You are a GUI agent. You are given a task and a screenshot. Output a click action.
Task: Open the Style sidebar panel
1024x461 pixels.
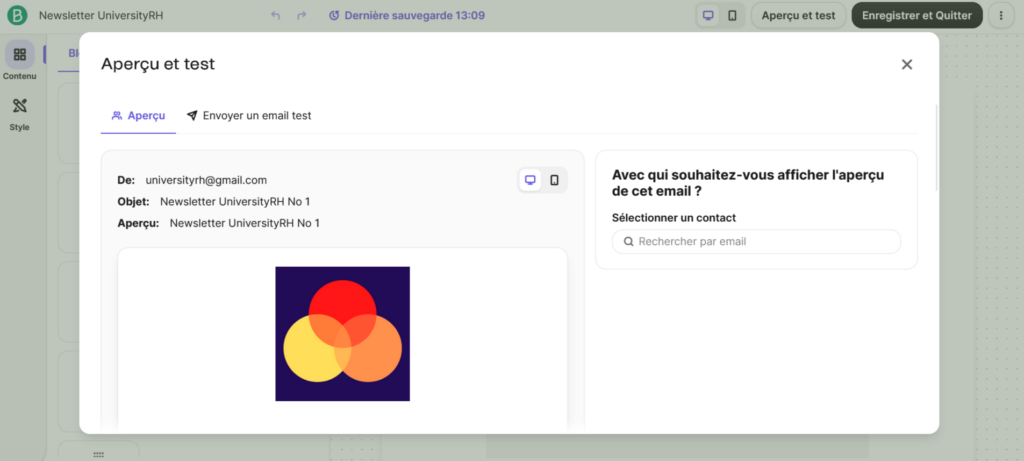pyautogui.click(x=19, y=113)
